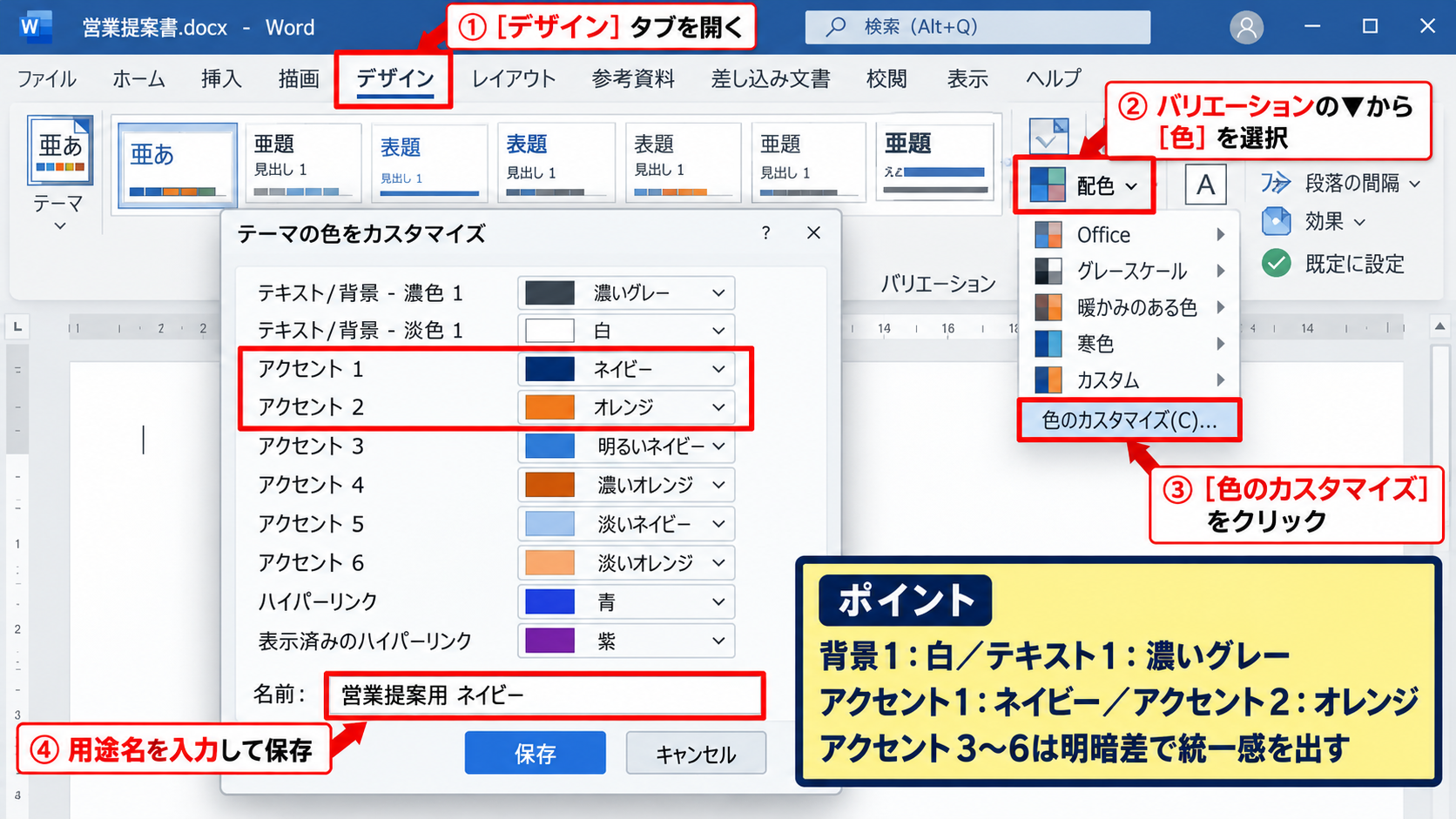Click the search magnifier icon
Screen dimensions: 1456x819
pos(835,27)
